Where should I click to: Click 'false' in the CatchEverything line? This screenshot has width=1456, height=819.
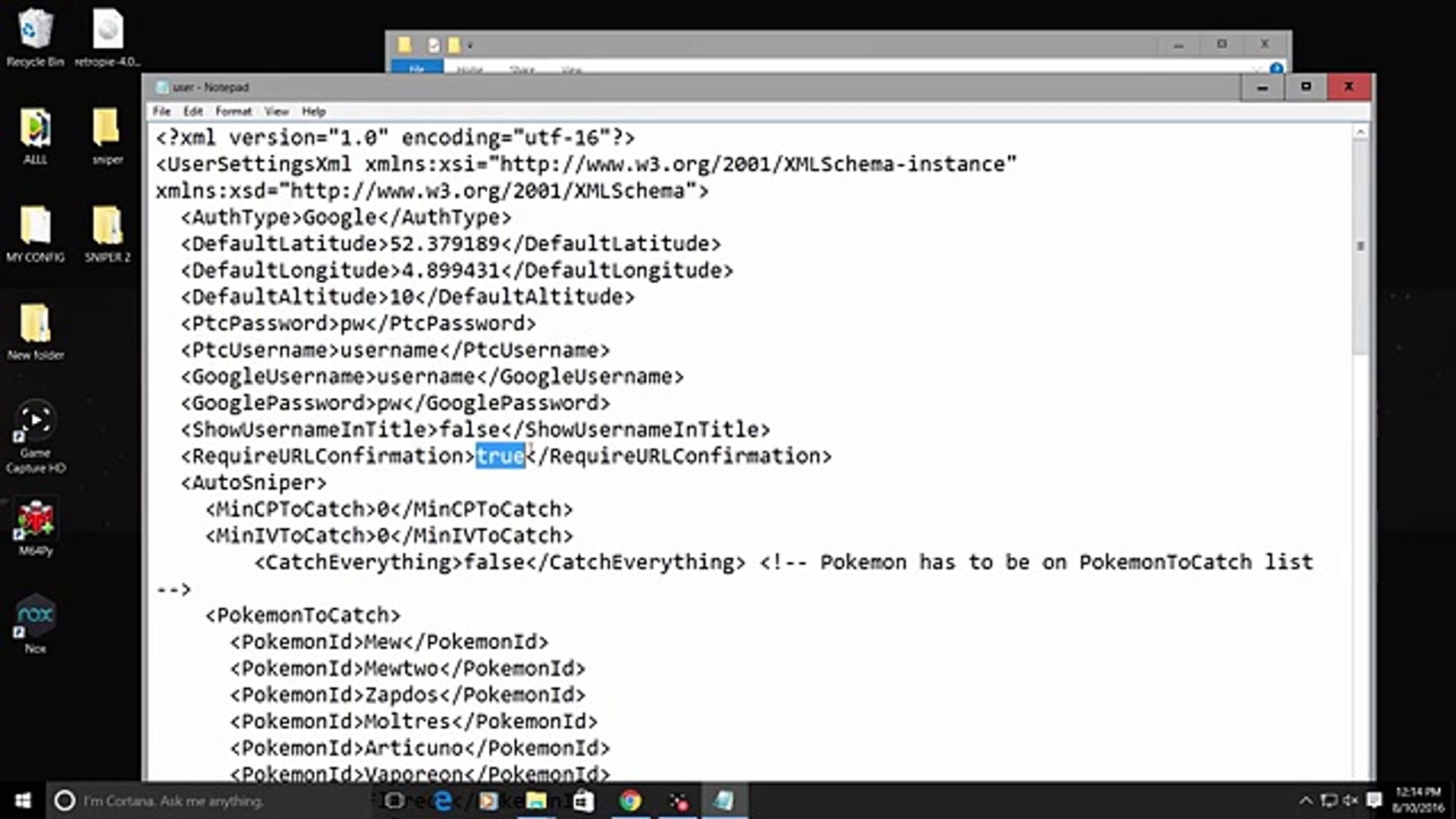point(494,563)
